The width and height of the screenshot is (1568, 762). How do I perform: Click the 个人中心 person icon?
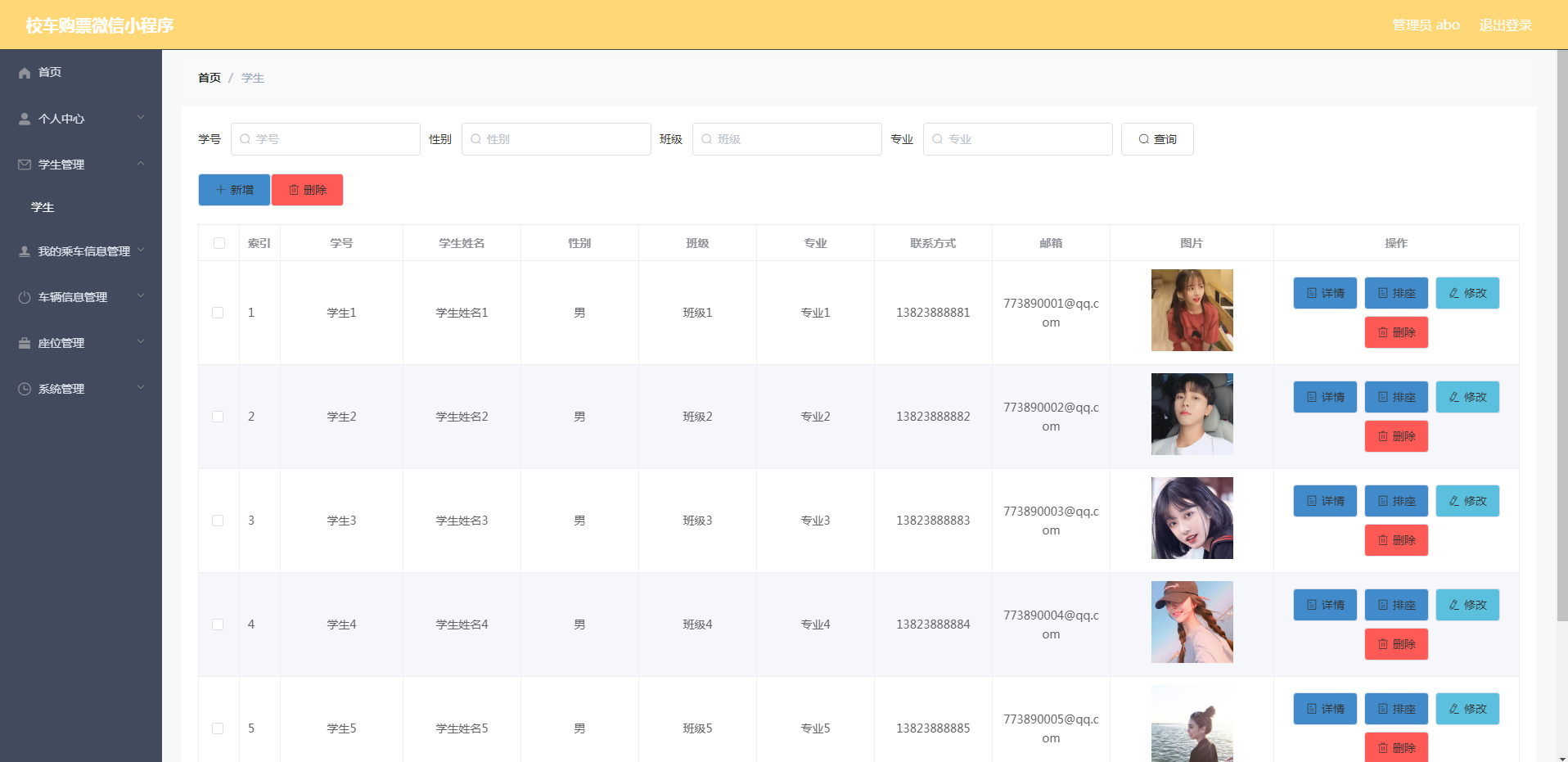pyautogui.click(x=24, y=119)
